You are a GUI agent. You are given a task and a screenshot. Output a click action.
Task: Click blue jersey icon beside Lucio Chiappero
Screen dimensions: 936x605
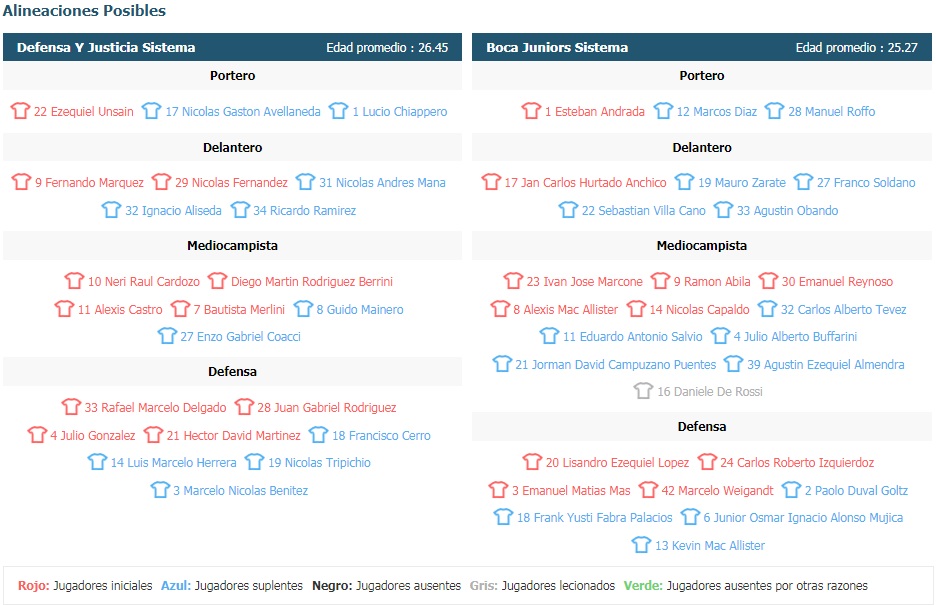coord(338,110)
